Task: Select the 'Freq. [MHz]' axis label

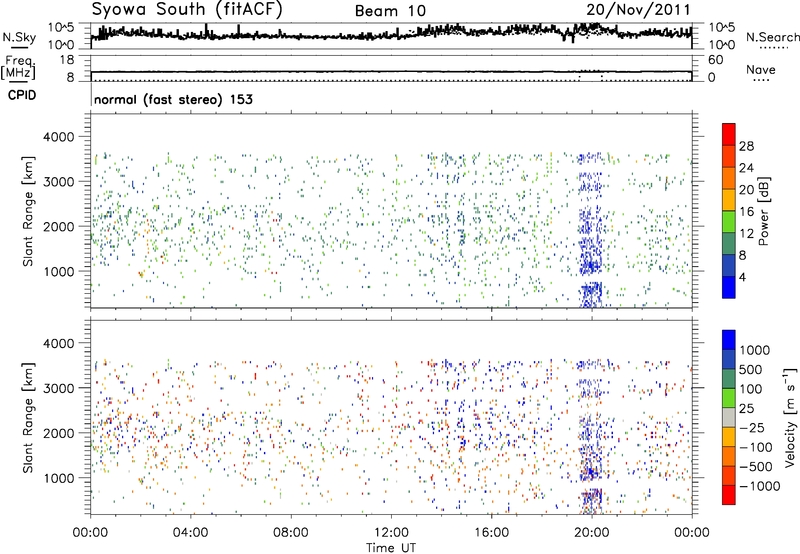Action: [18, 67]
